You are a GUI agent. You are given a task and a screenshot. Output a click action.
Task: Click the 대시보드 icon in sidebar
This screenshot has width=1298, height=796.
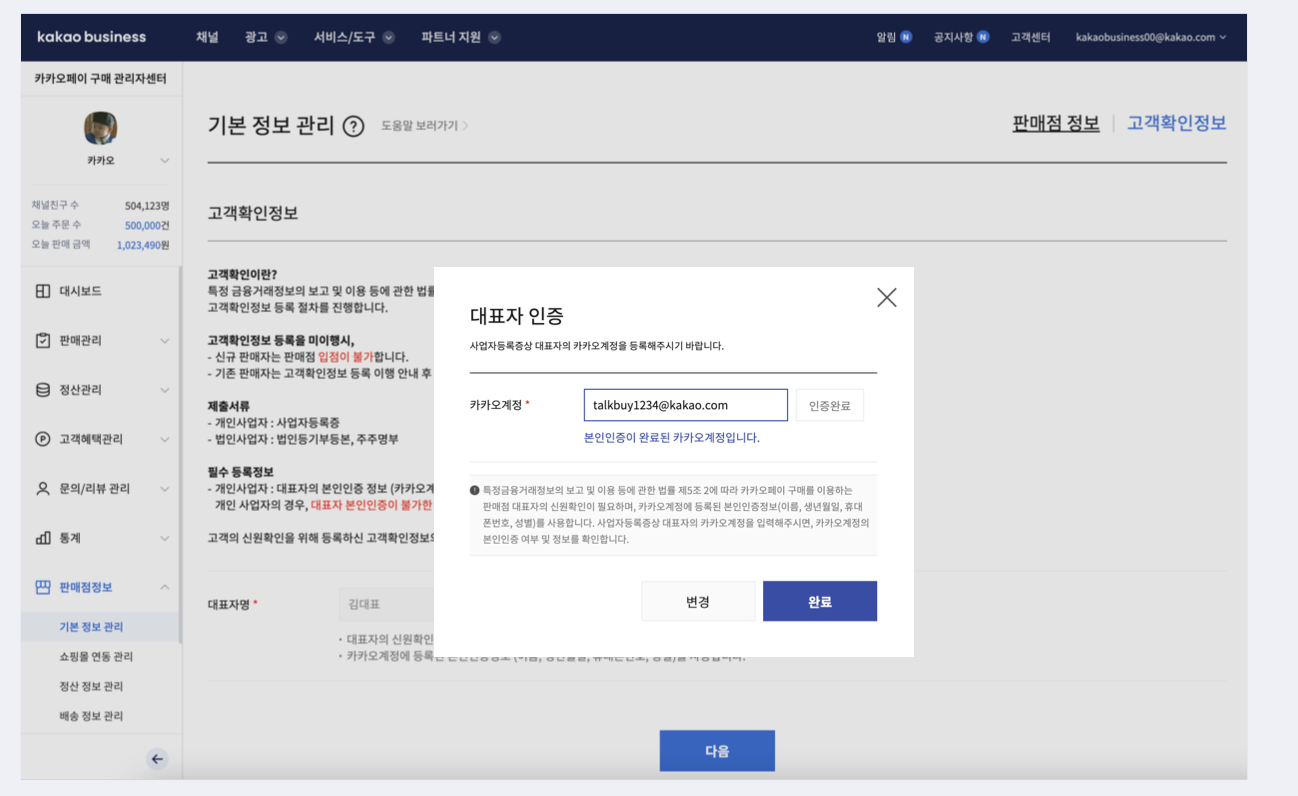[x=42, y=291]
